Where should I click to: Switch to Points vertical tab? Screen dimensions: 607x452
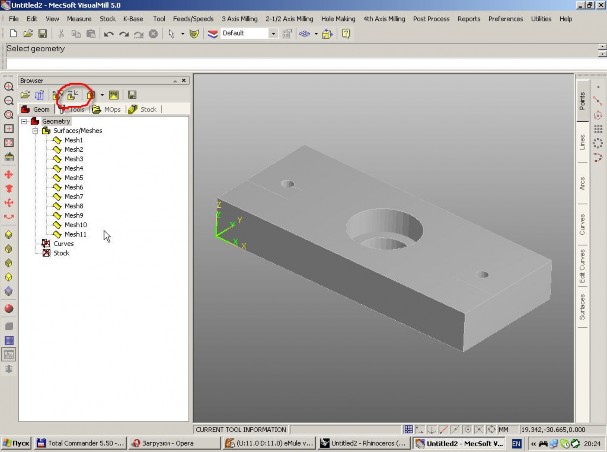(583, 101)
